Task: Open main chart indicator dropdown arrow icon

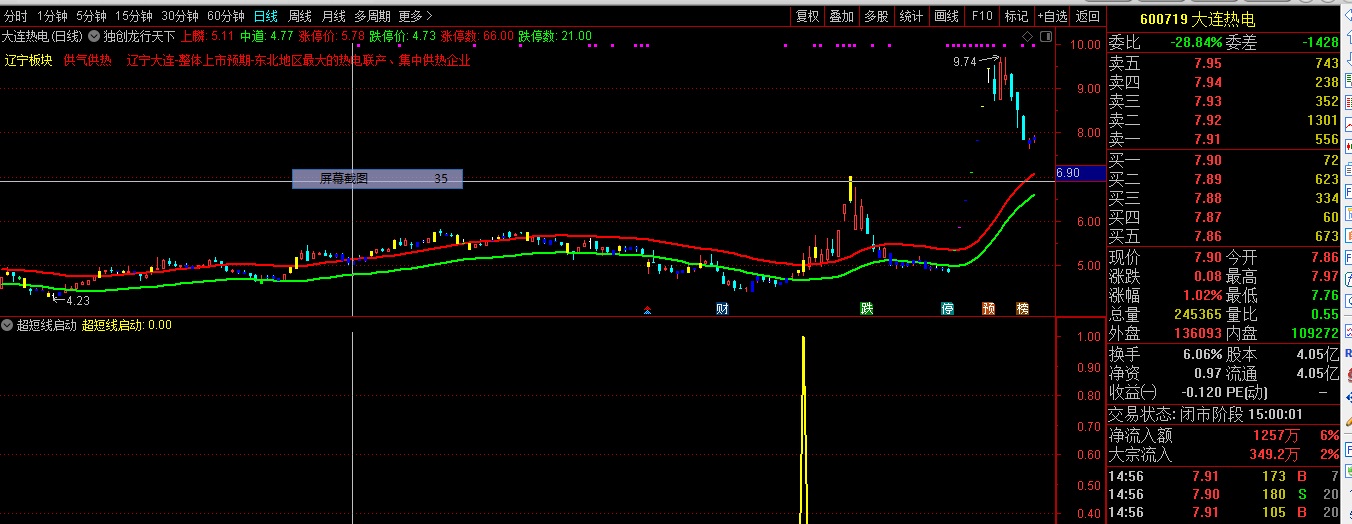Action: [x=94, y=36]
